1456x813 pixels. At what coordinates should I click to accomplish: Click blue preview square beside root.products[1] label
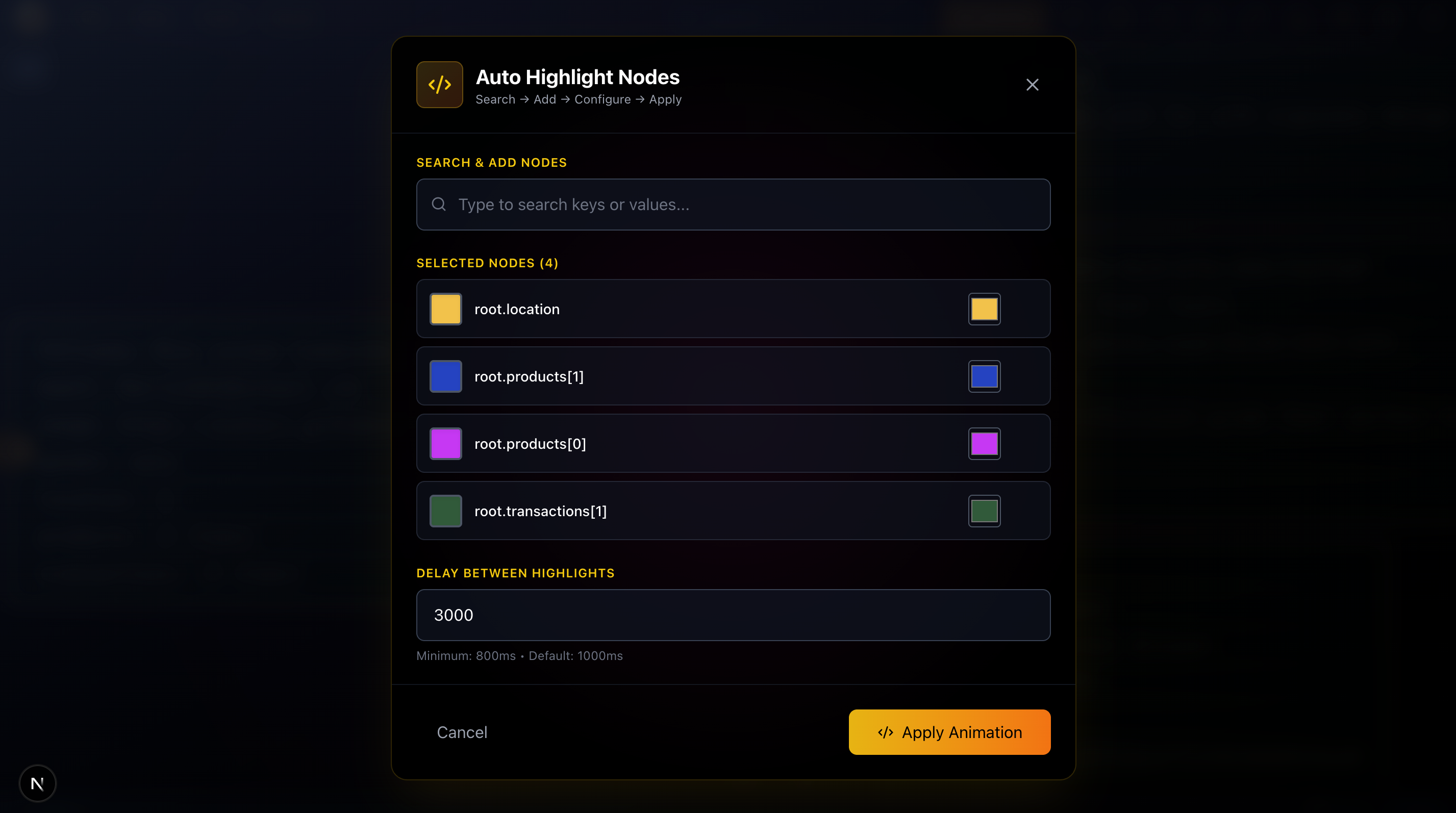445,376
